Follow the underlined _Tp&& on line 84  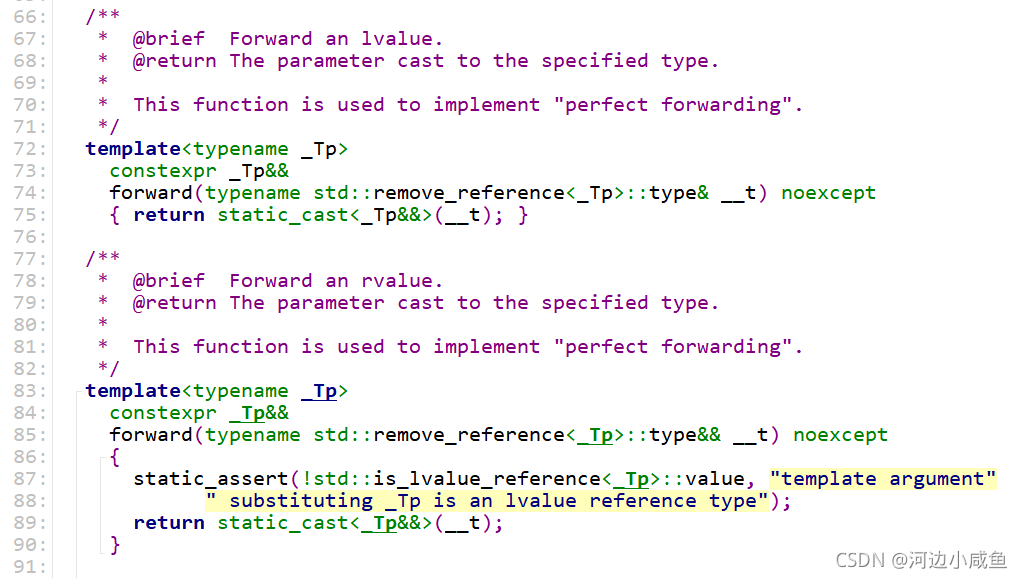click(259, 413)
